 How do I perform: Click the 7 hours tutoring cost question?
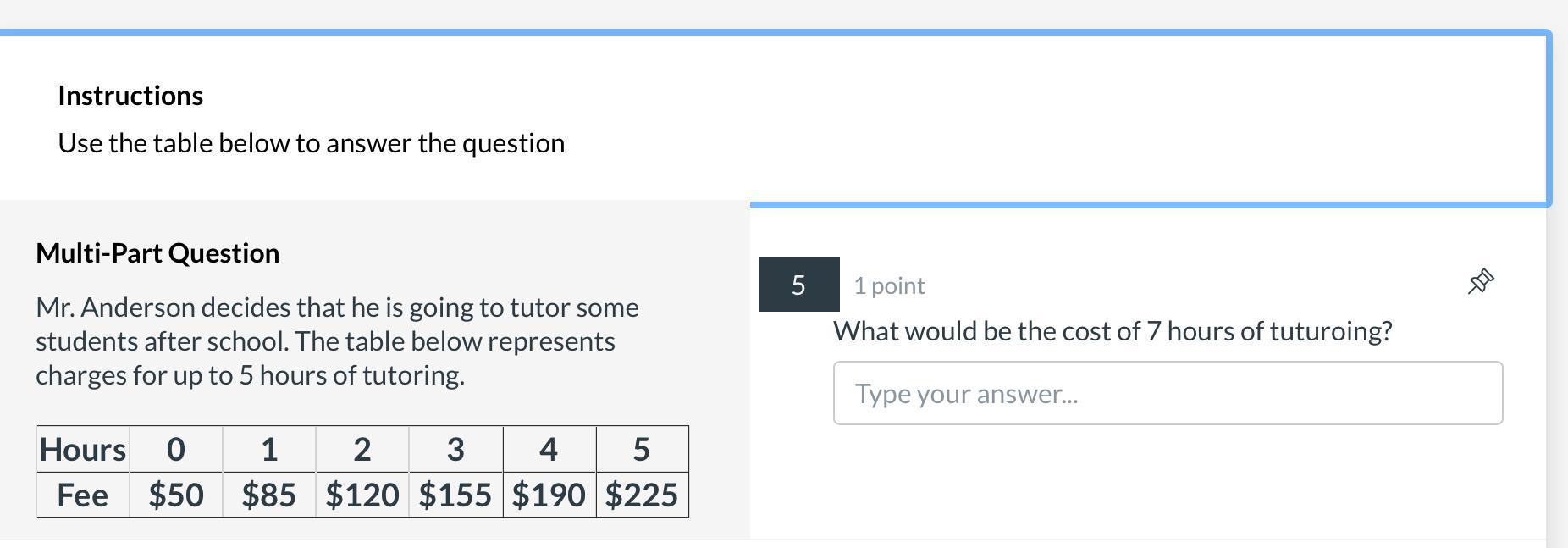[1113, 331]
